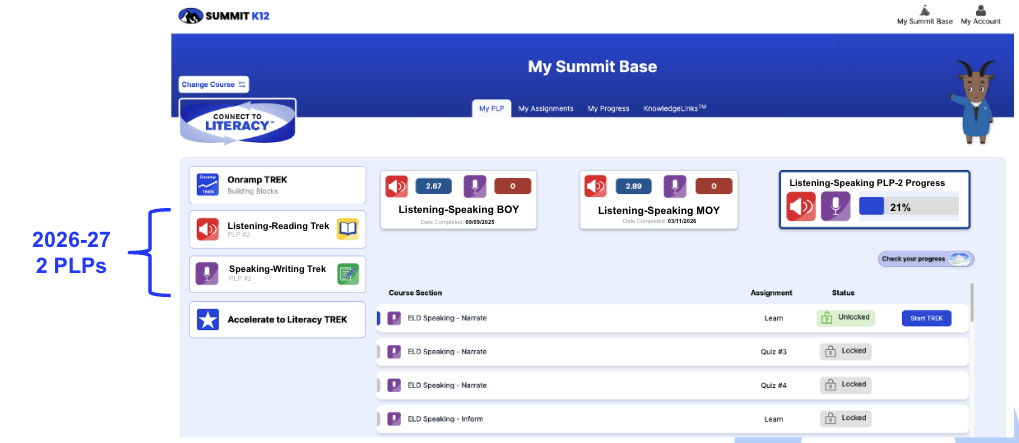Click the Listening-Speaking BOY title
Screen dimensions: 1019x443
tap(459, 210)
